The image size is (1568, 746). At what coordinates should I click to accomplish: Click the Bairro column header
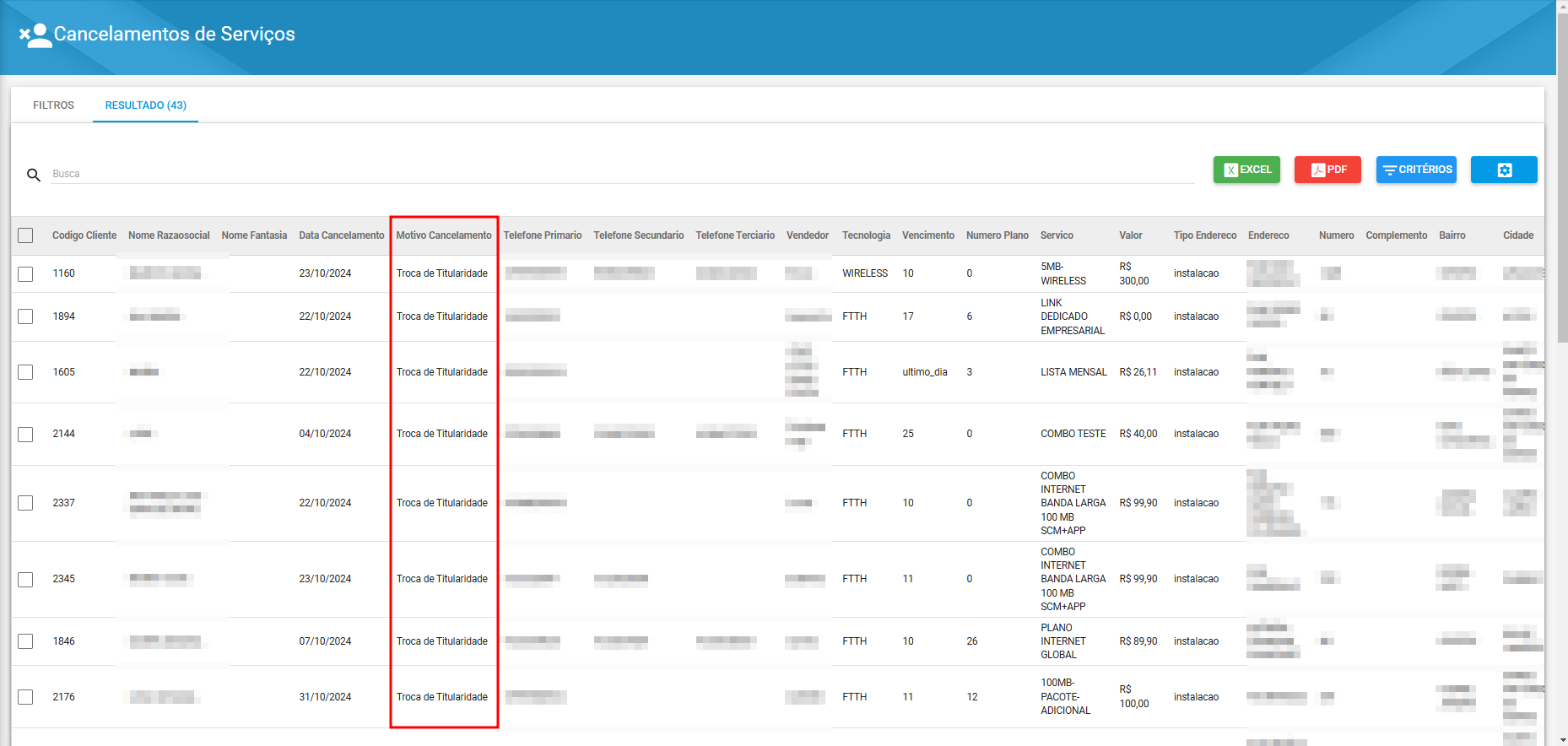1452,235
